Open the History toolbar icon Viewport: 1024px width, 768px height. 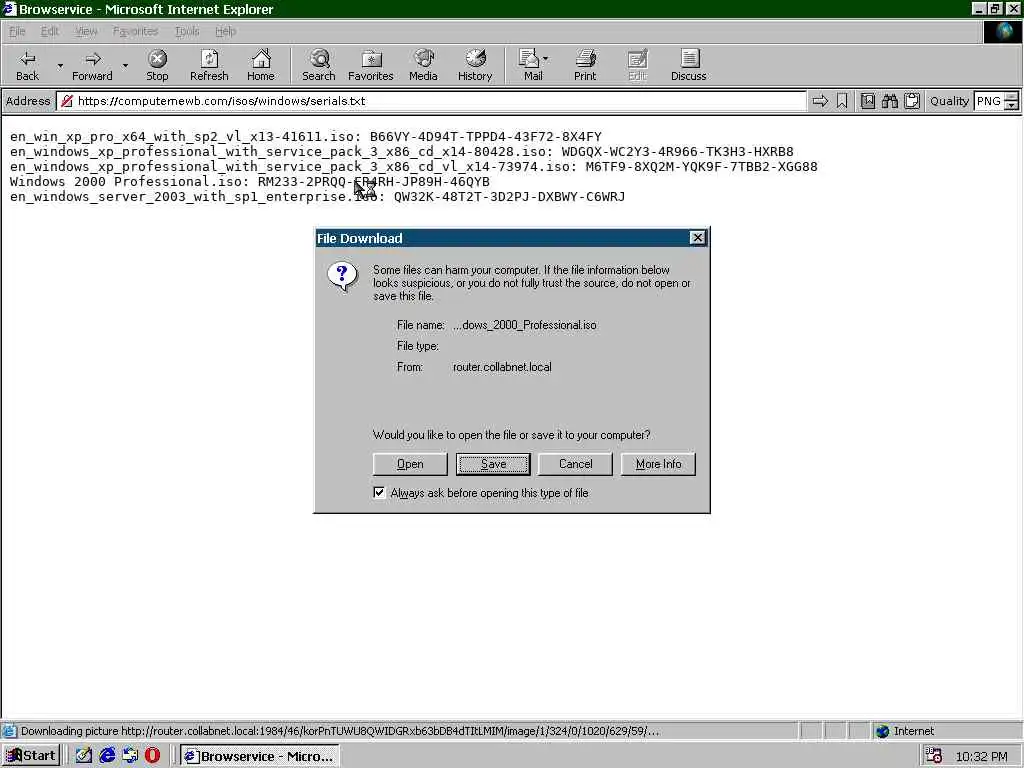click(x=475, y=65)
